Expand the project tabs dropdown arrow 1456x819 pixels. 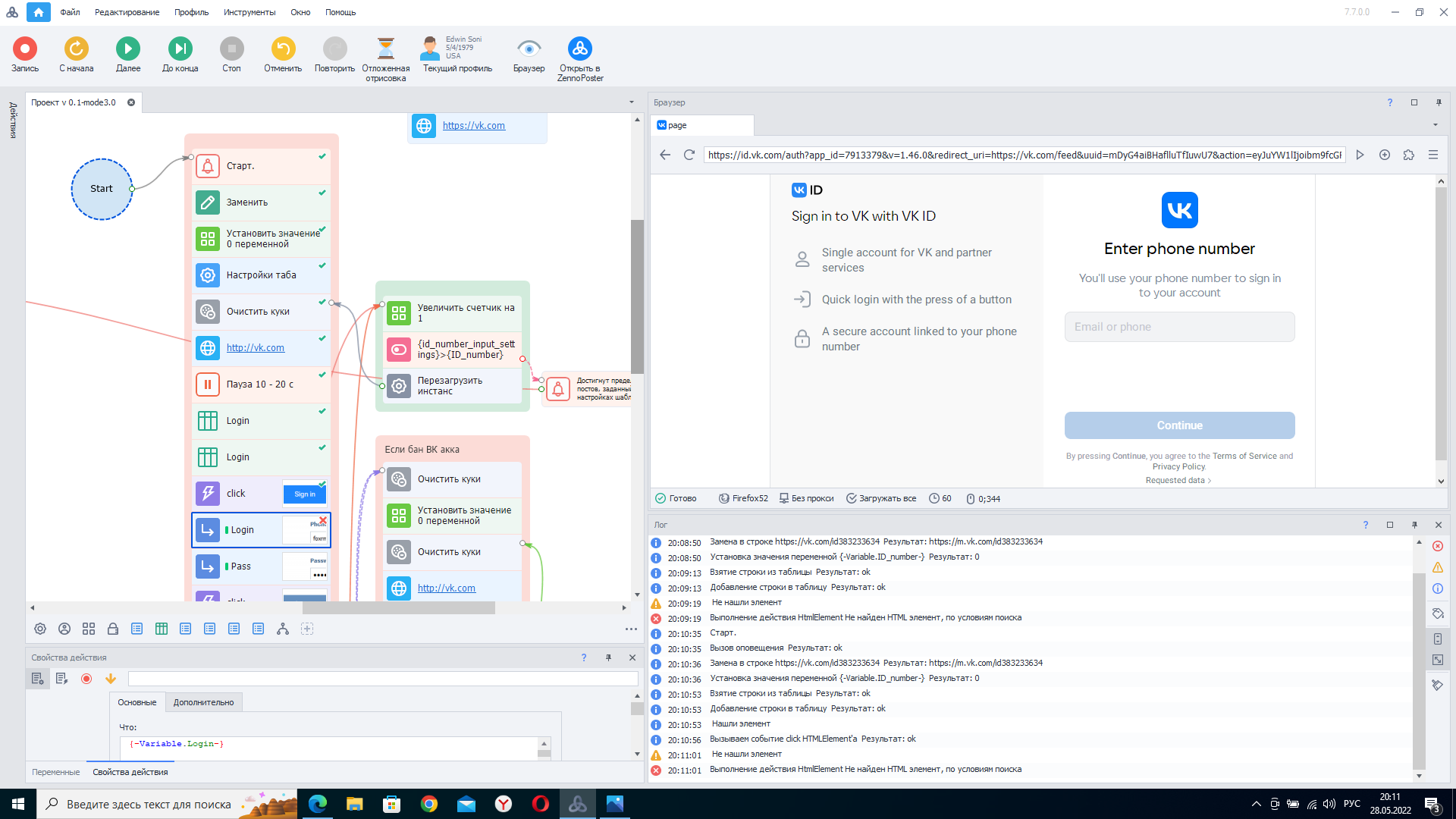tap(632, 102)
